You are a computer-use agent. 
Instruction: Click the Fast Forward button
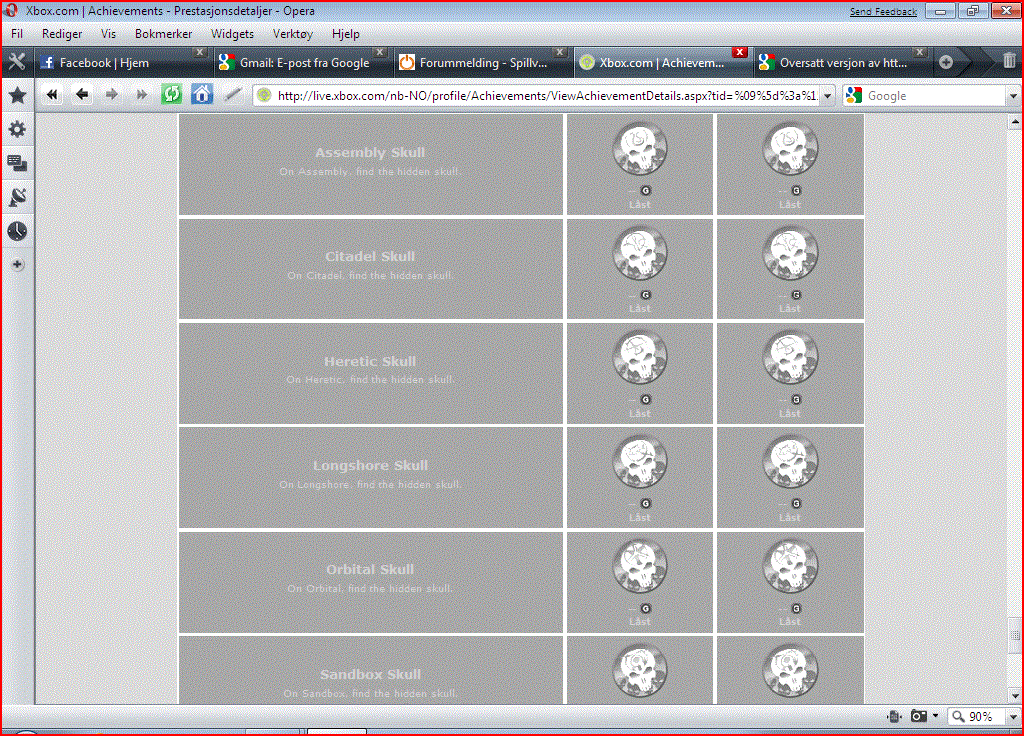(x=141, y=95)
